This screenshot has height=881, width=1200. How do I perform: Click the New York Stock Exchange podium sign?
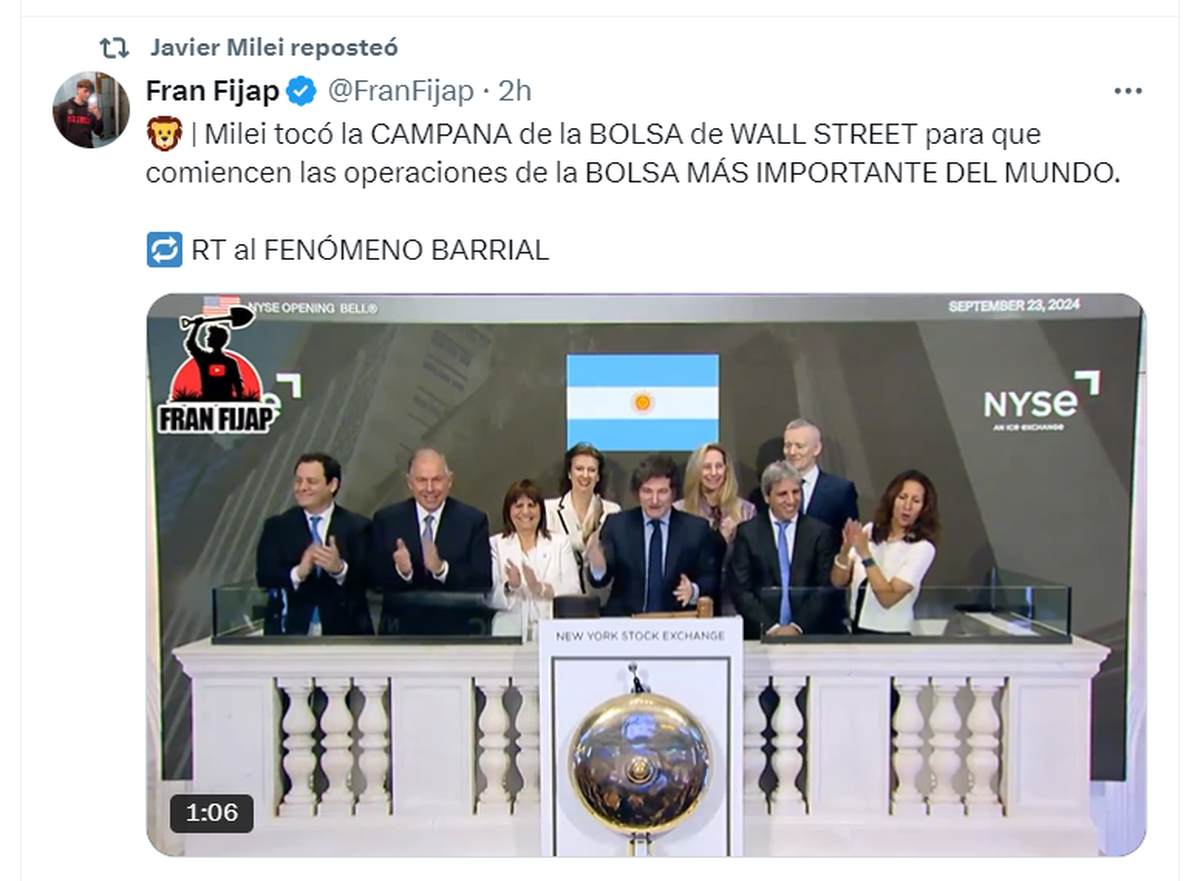point(640,636)
